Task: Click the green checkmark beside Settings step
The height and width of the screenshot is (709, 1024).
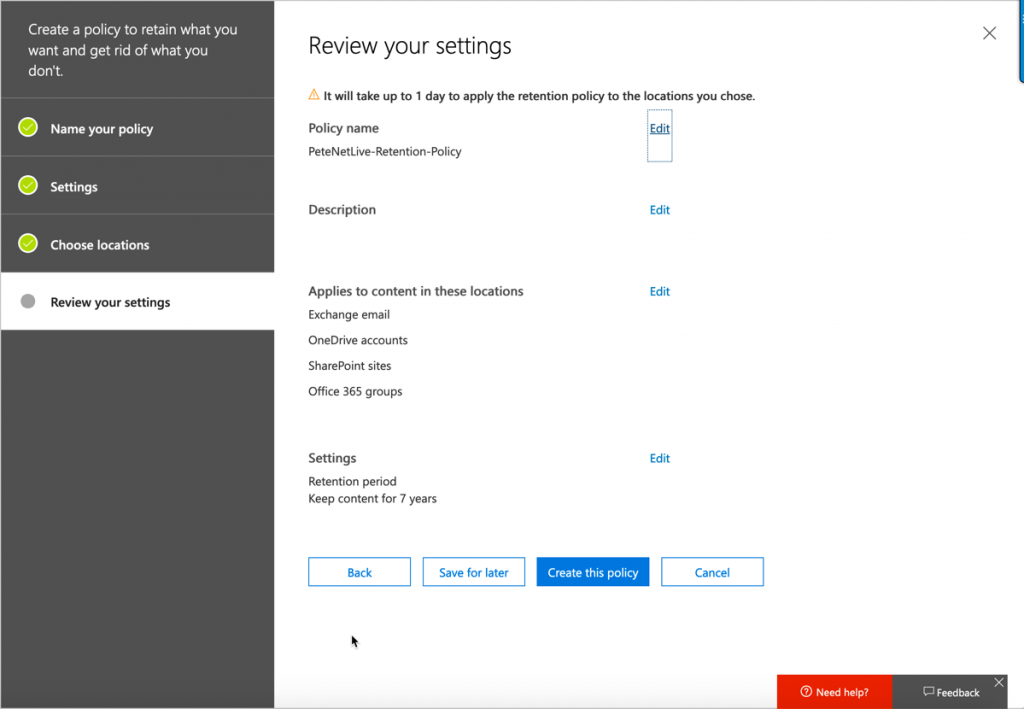Action: tap(27, 185)
